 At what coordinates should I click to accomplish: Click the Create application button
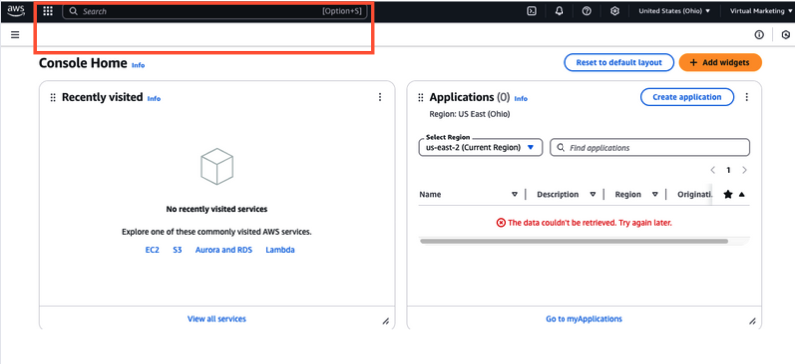click(687, 97)
